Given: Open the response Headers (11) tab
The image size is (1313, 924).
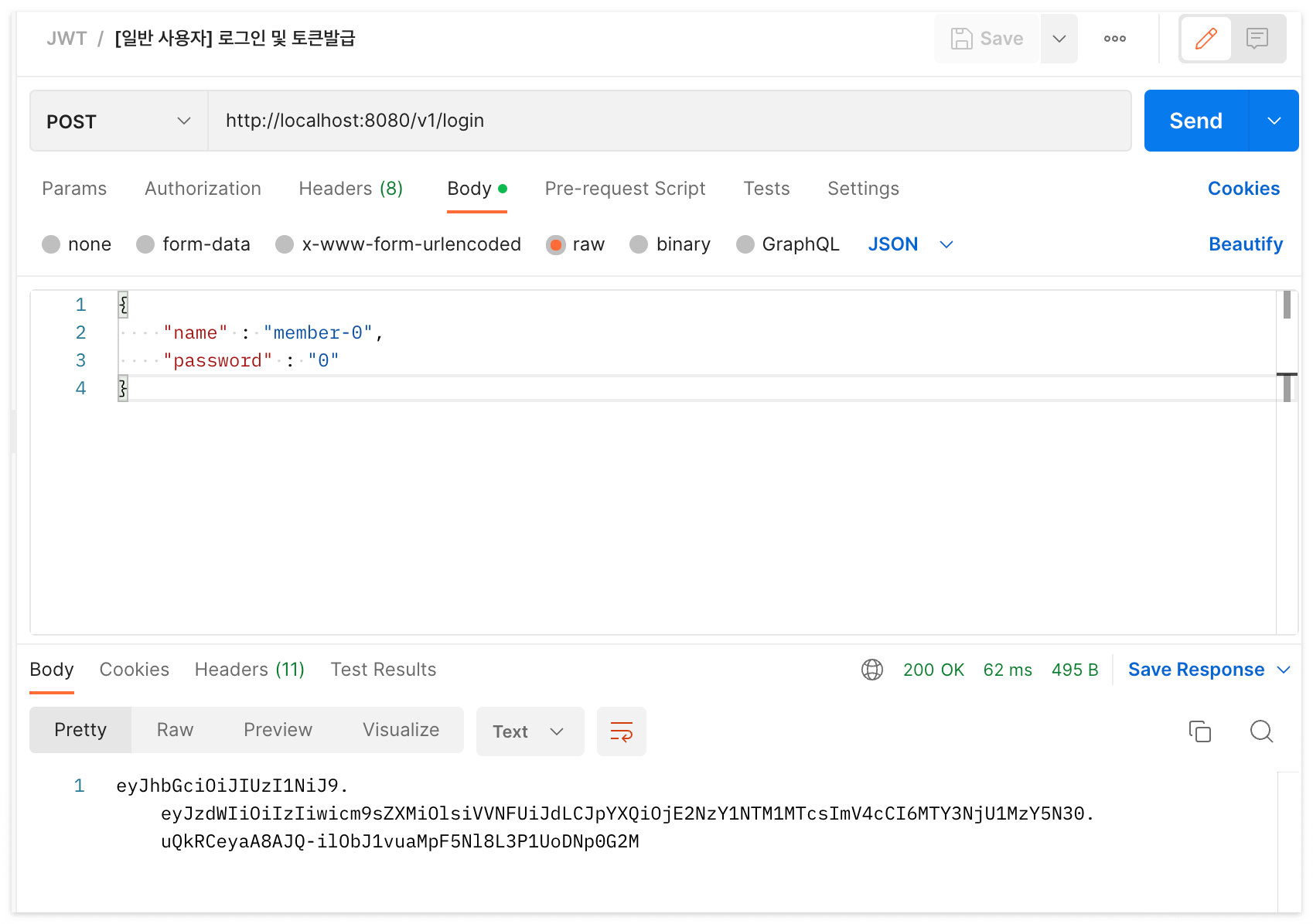Looking at the screenshot, I should point(250,670).
